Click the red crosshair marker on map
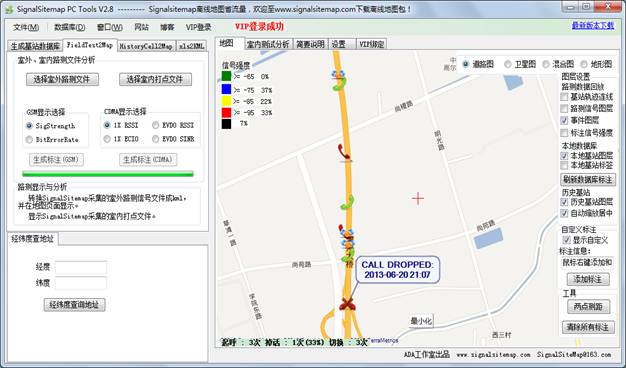 (x=418, y=198)
